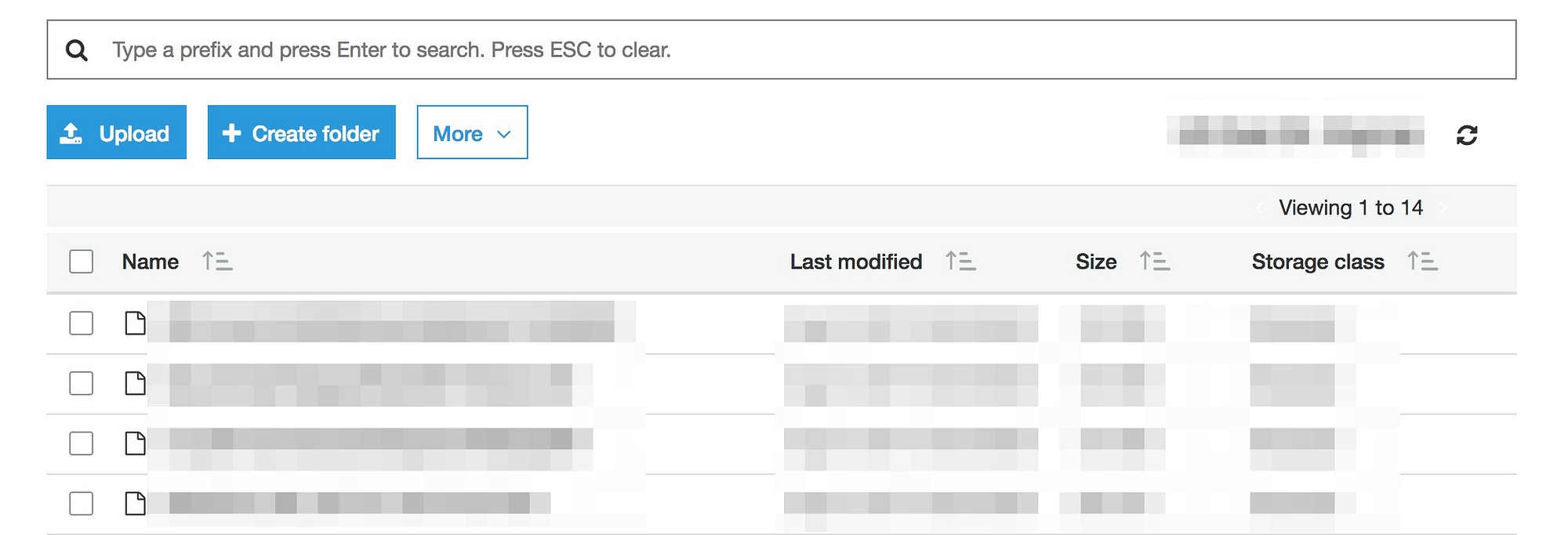Check the second file's checkbox

[82, 383]
